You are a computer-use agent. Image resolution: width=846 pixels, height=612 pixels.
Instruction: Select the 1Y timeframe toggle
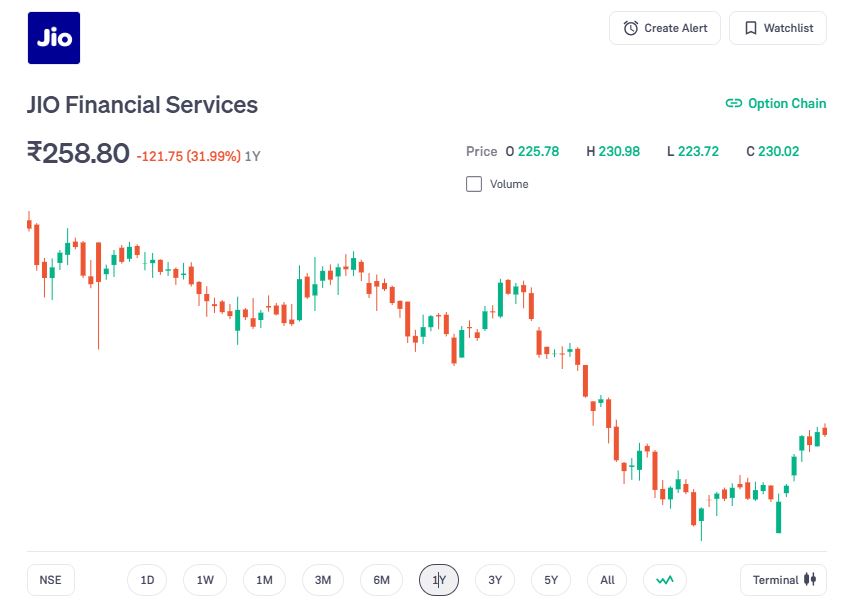coord(438,580)
